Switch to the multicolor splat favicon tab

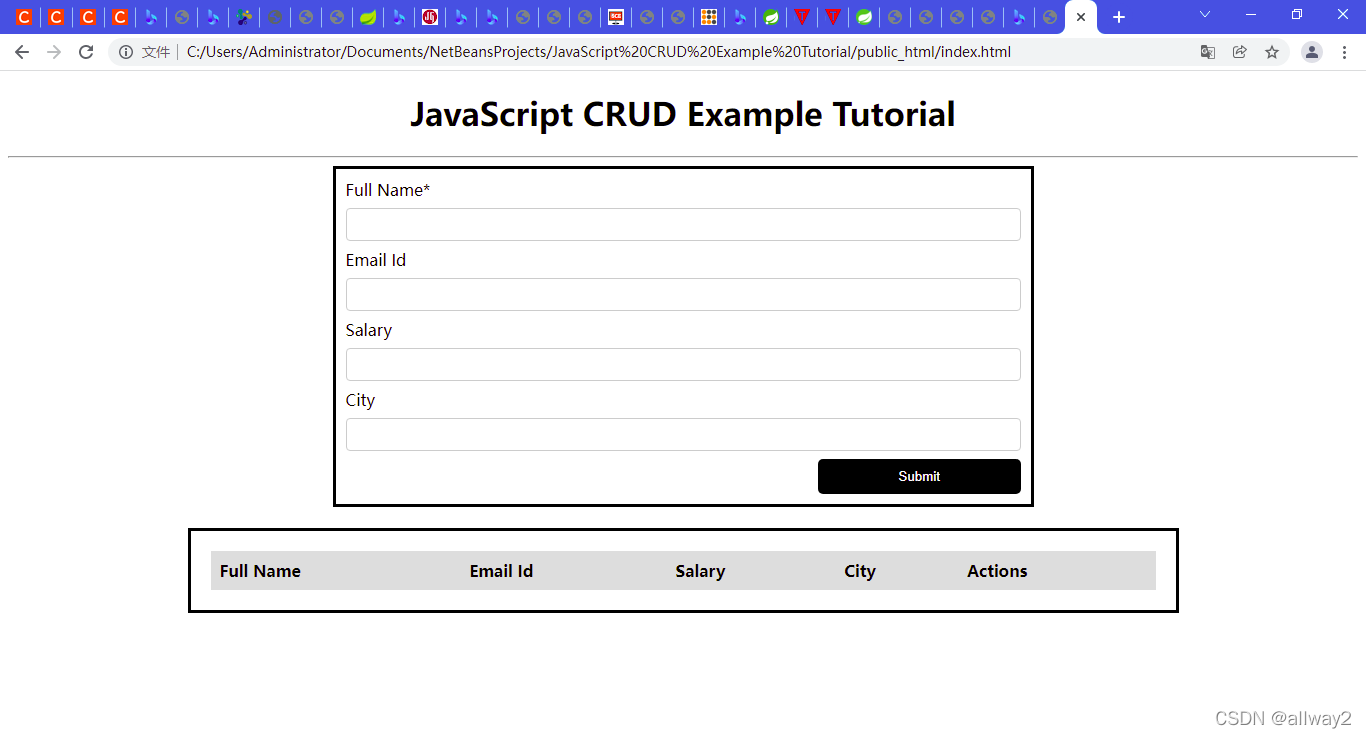(x=243, y=17)
